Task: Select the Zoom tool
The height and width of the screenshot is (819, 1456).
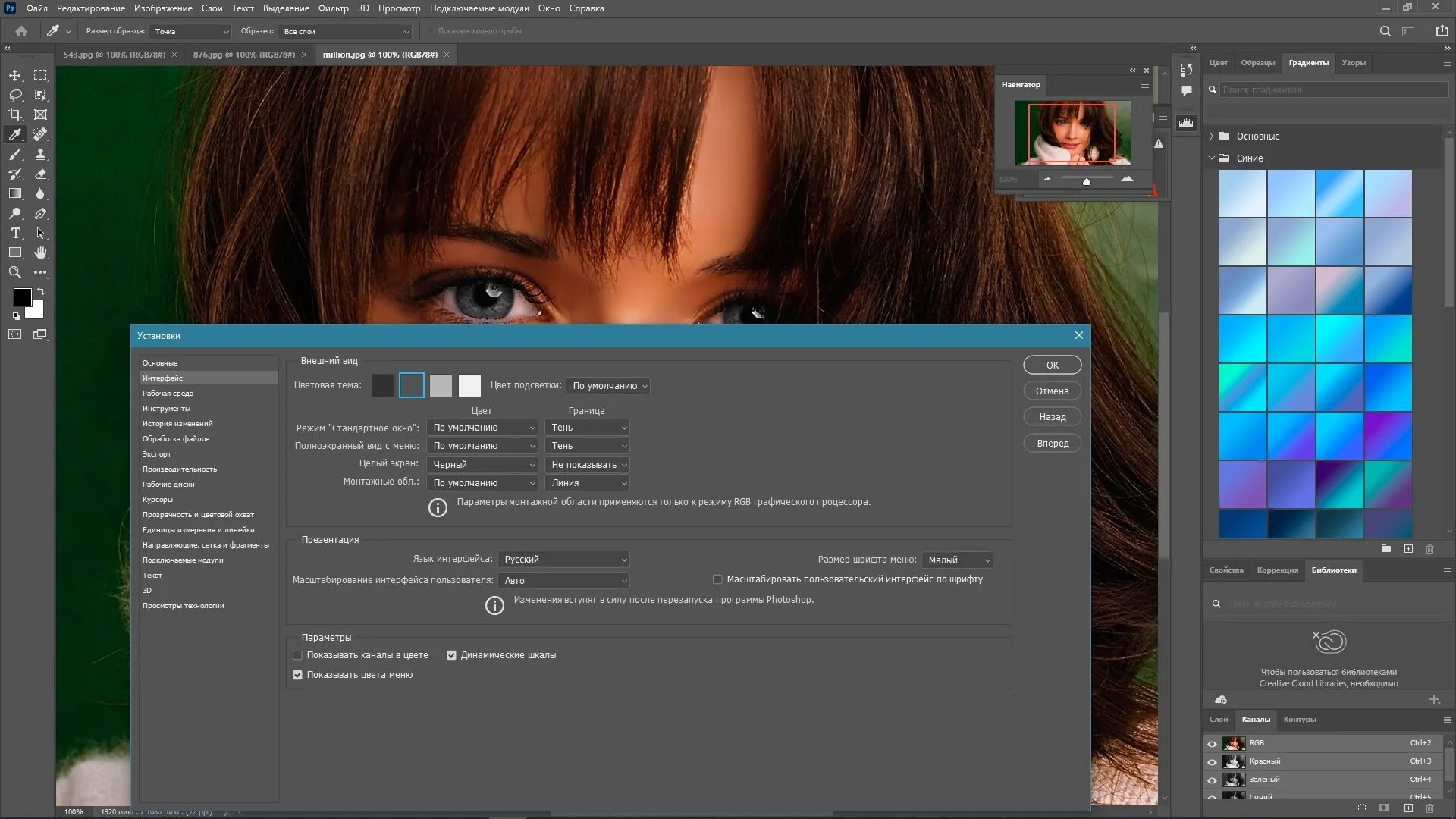Action: click(15, 273)
